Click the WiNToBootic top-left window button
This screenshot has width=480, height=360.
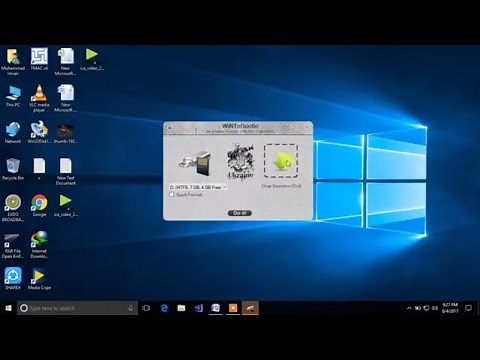pos(169,127)
